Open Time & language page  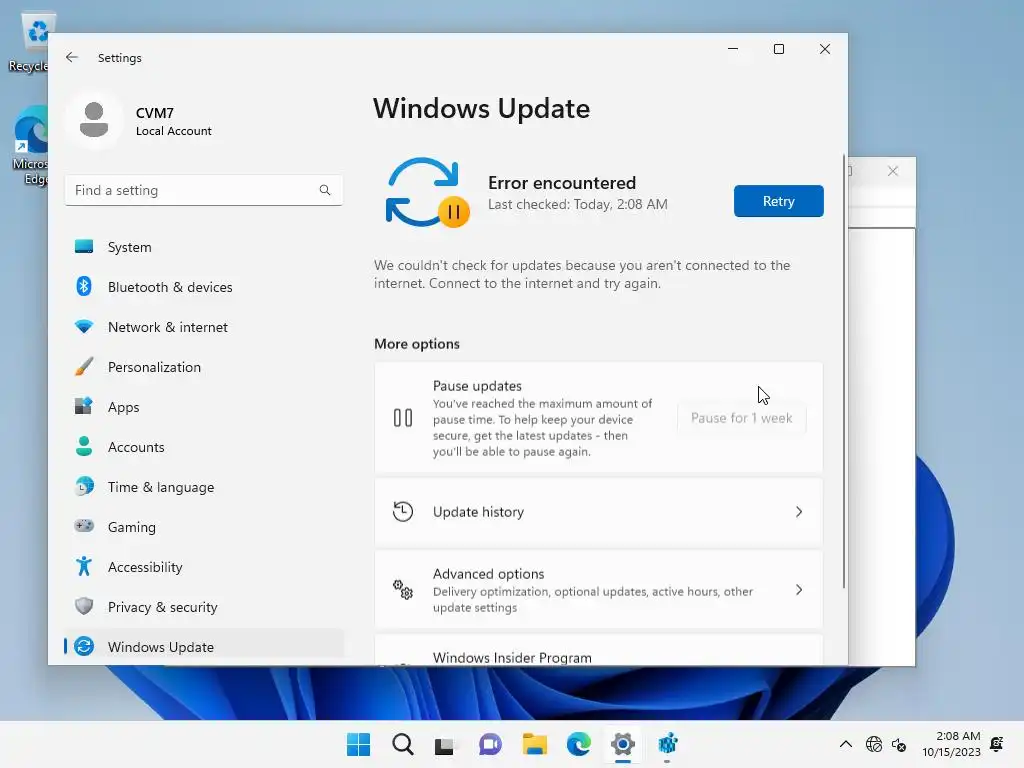point(204,487)
